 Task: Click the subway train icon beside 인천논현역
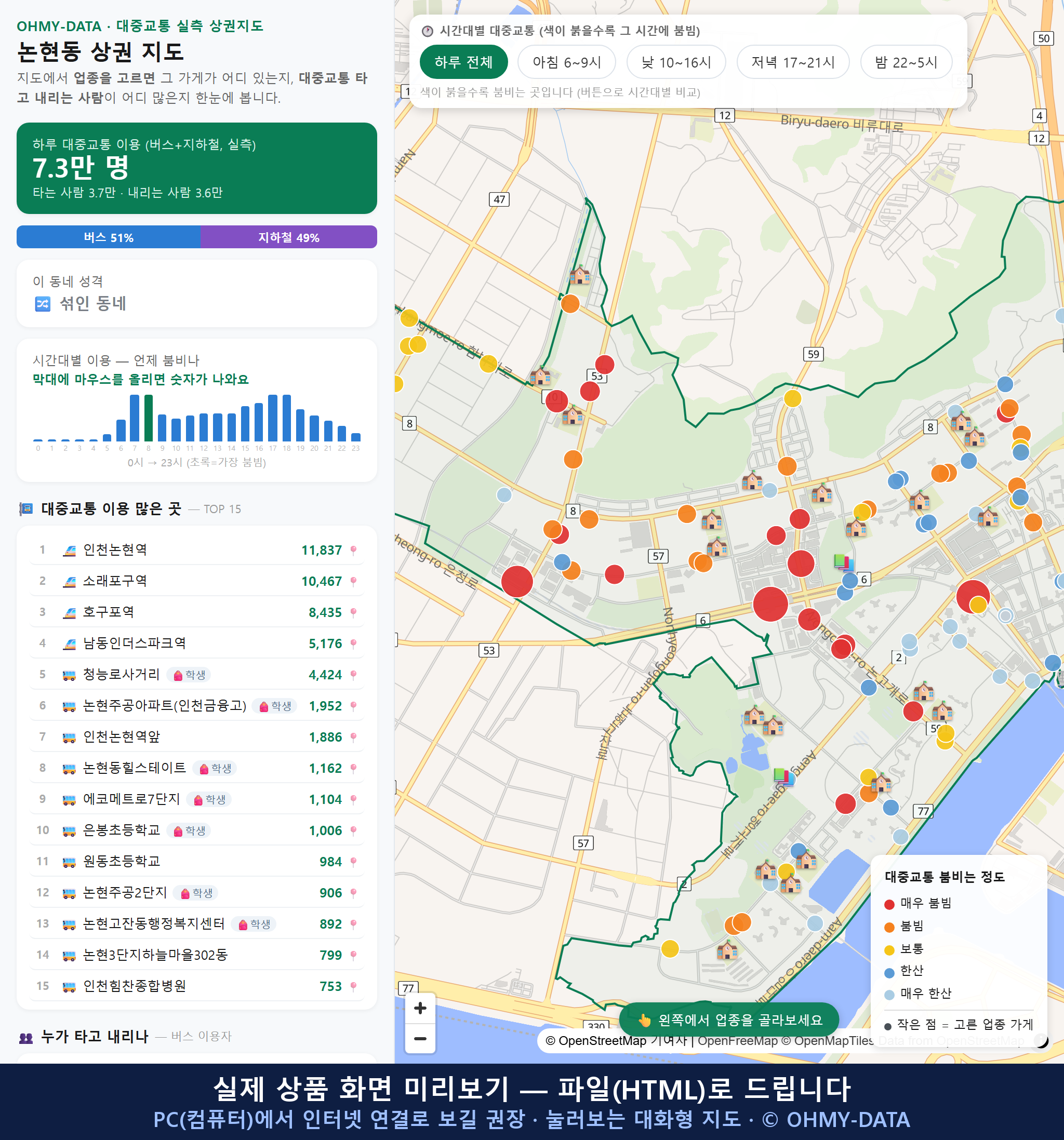click(70, 551)
